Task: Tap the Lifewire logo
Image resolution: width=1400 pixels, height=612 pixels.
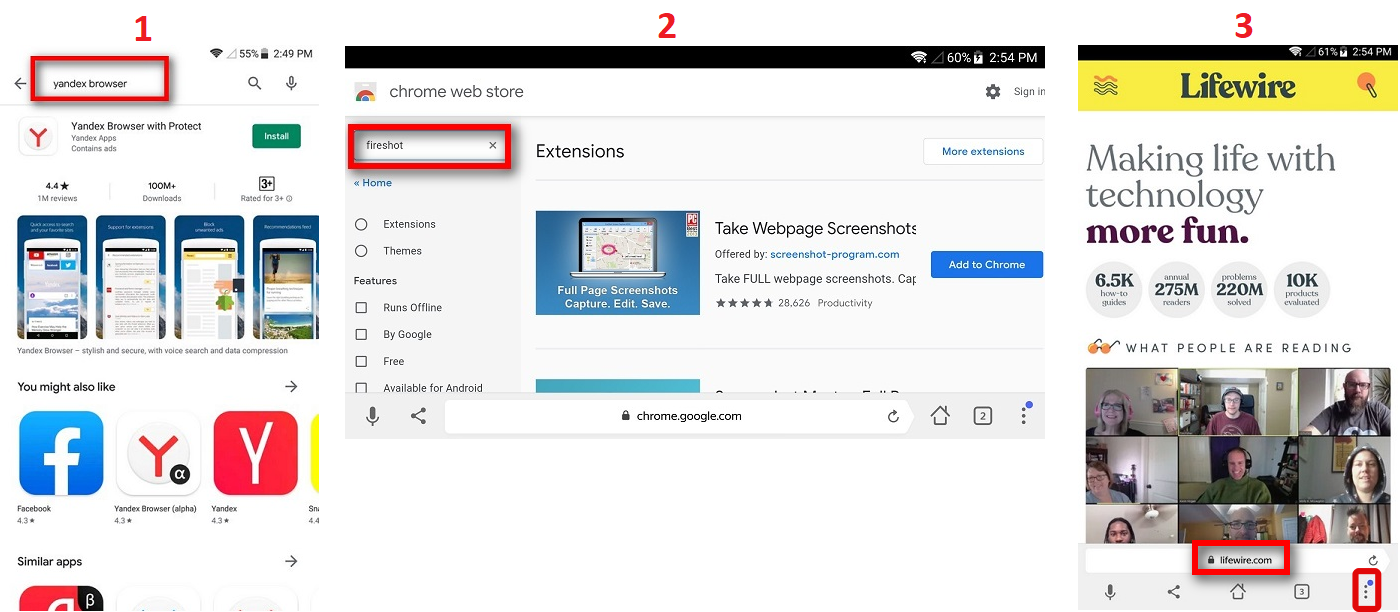Action: pos(1238,86)
